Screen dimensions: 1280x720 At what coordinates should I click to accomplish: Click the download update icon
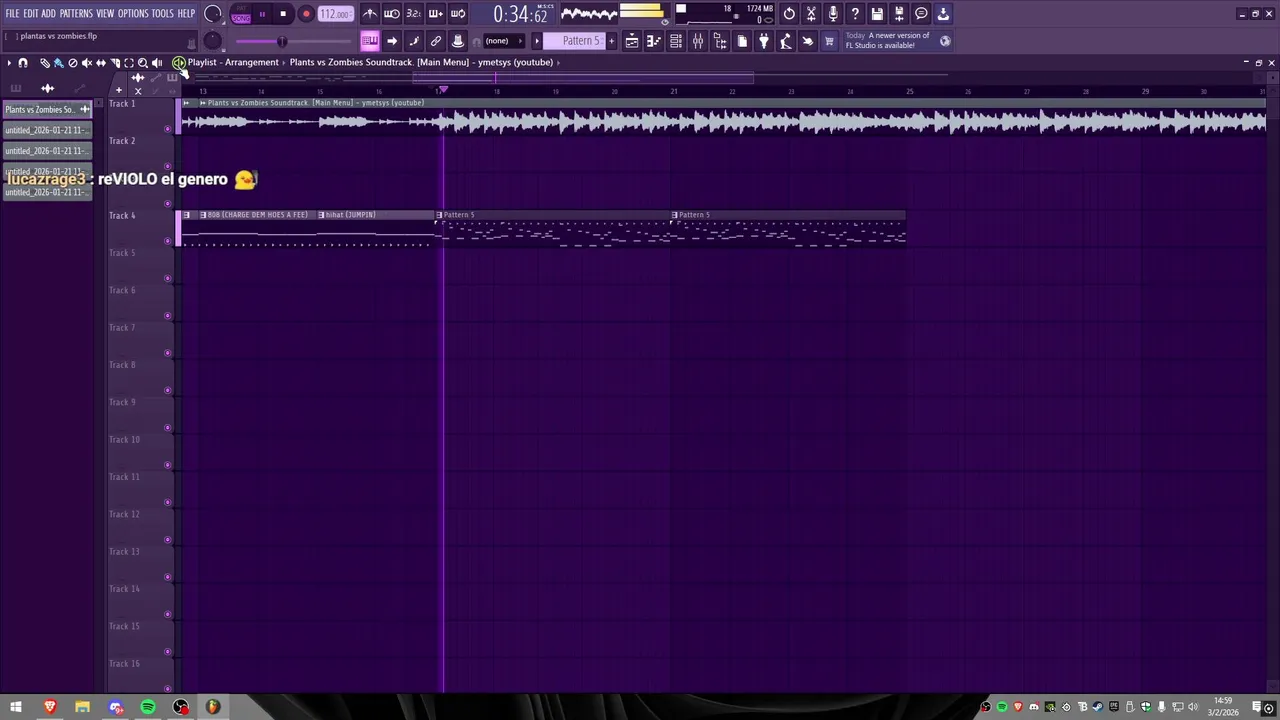(943, 14)
